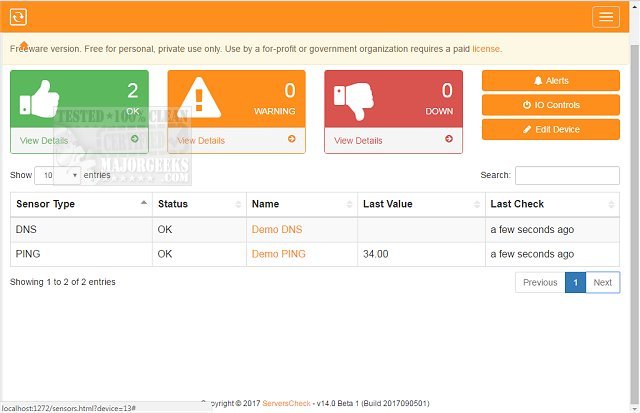Click the 34.00 last value cell
Screen dimensions: 640x413
(421, 254)
